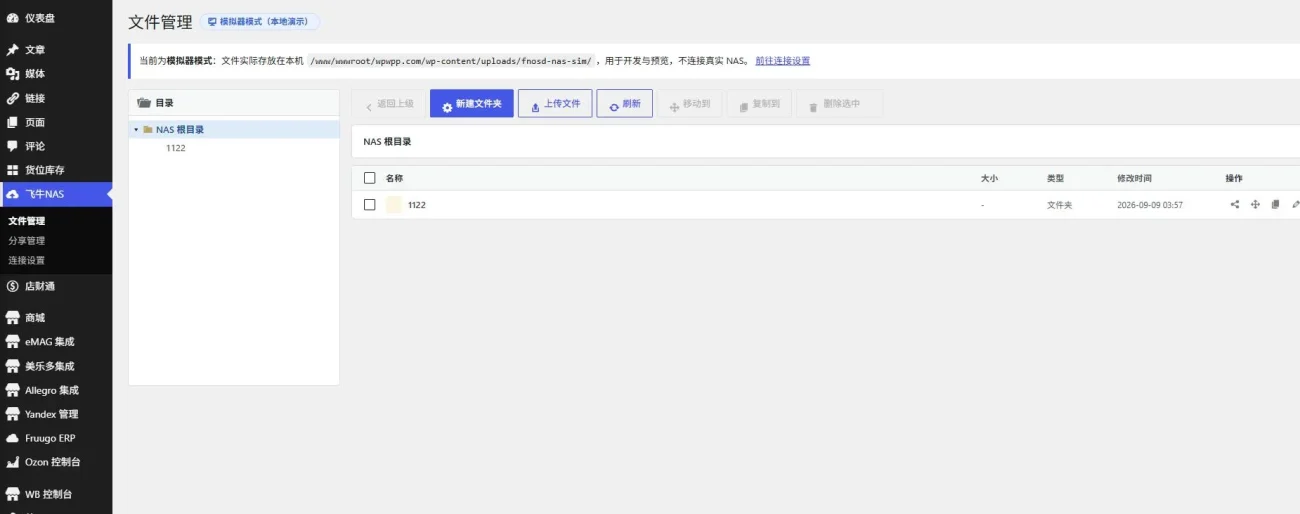Click the 类型 column header
The width and height of the screenshot is (1300, 514).
[1055, 178]
